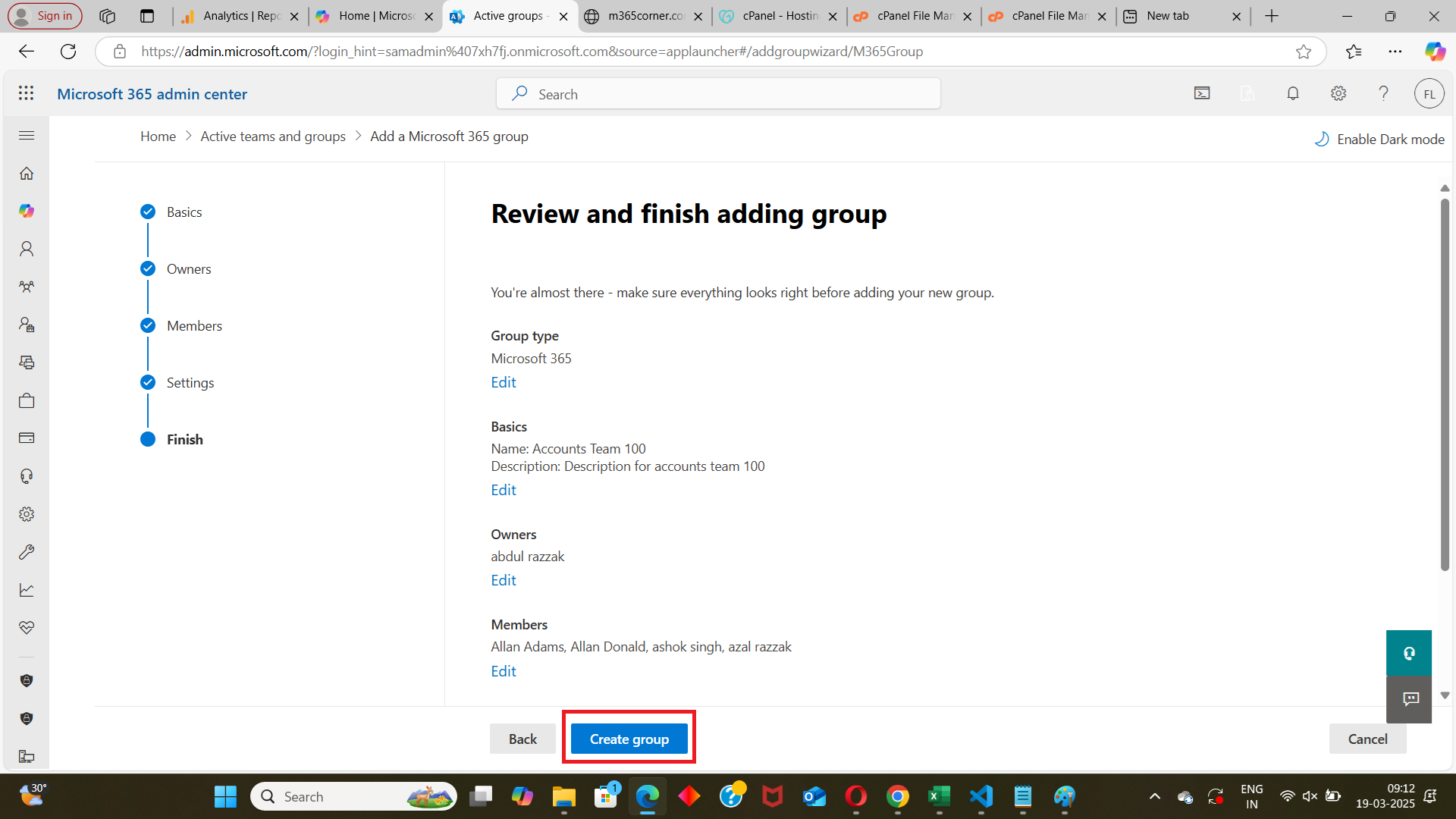1456x819 pixels.
Task: Go to the Settings wizard step
Action: tap(190, 383)
